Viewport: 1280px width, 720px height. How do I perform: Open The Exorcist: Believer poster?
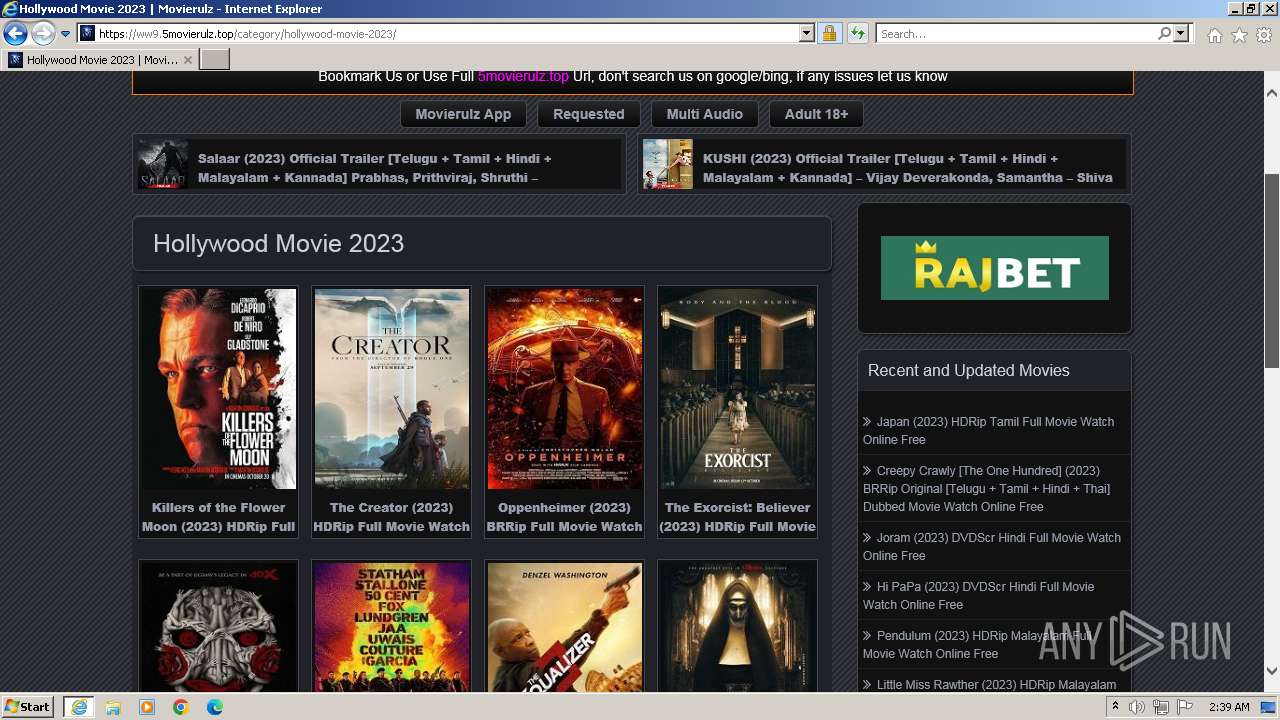pyautogui.click(x=738, y=389)
